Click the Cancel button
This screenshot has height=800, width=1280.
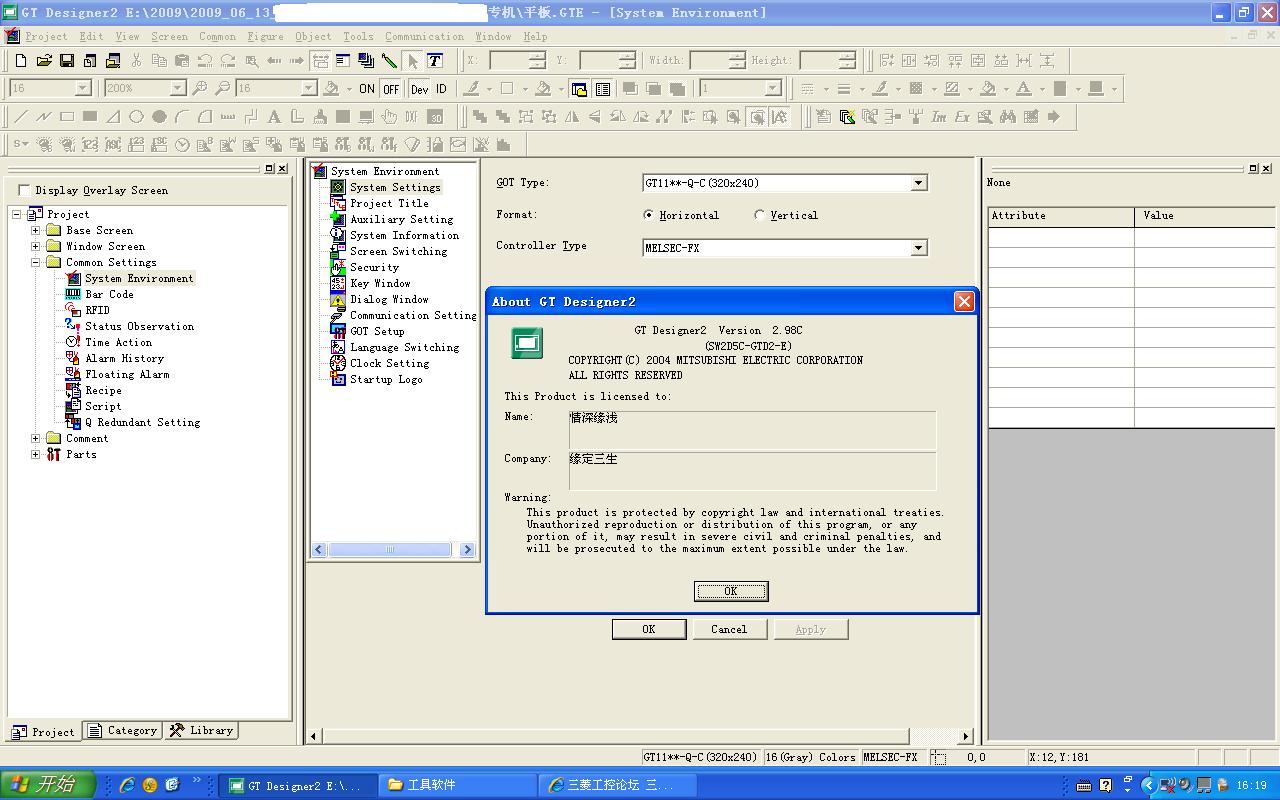[728, 629]
